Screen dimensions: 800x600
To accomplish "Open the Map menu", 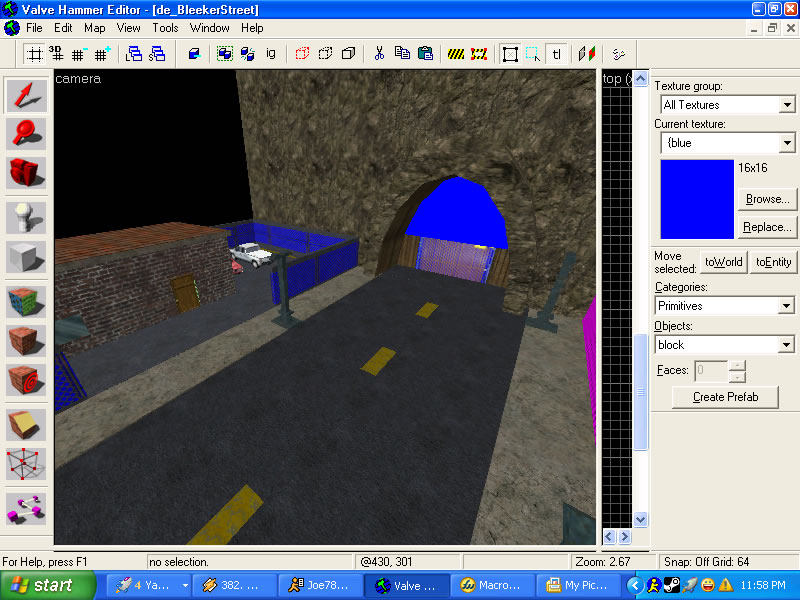I will (x=94, y=28).
